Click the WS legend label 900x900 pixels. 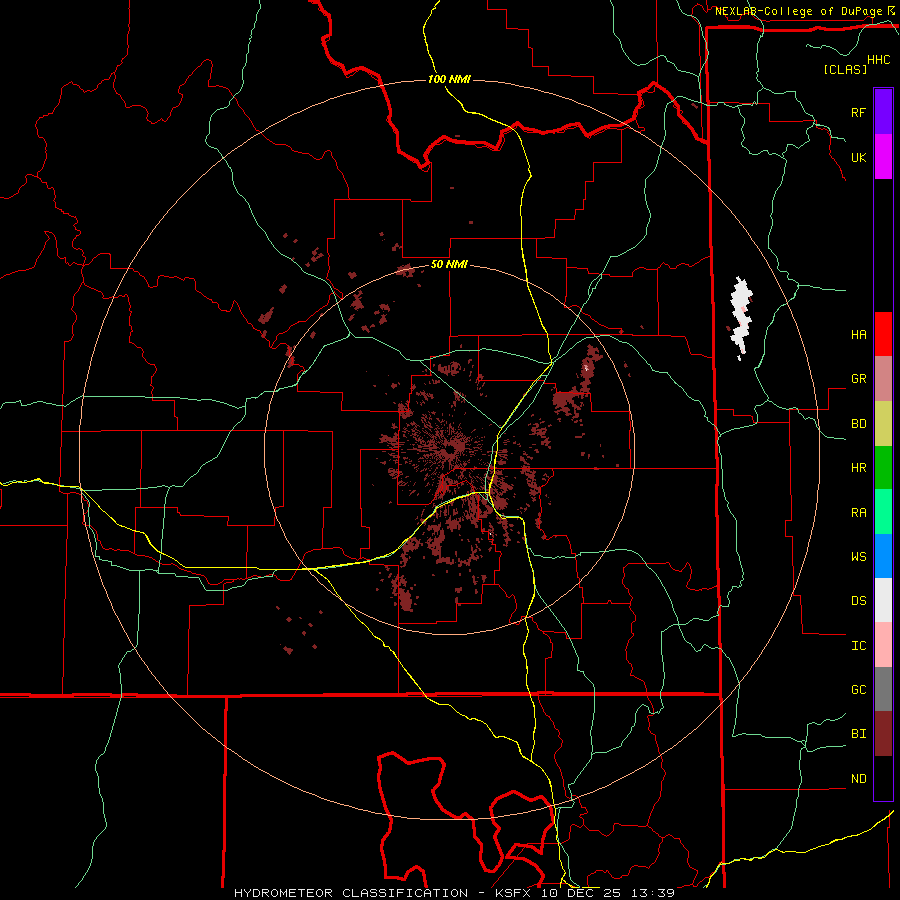click(858, 556)
